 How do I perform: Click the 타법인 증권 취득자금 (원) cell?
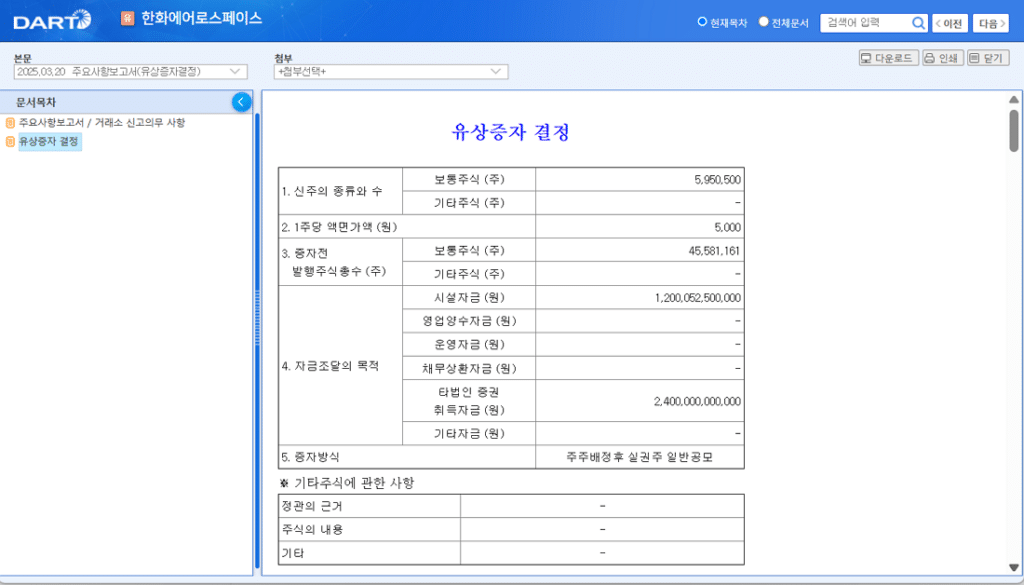[x=469, y=401]
